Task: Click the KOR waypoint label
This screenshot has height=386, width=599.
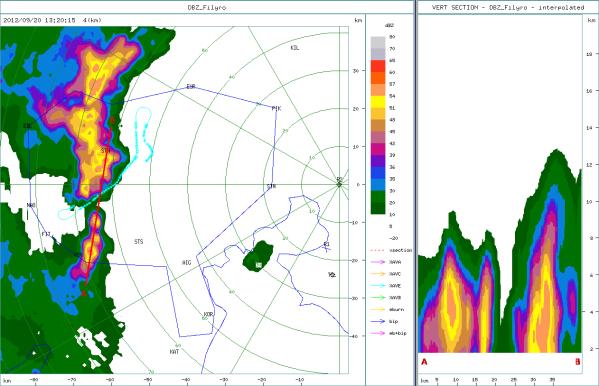Action: click(208, 315)
